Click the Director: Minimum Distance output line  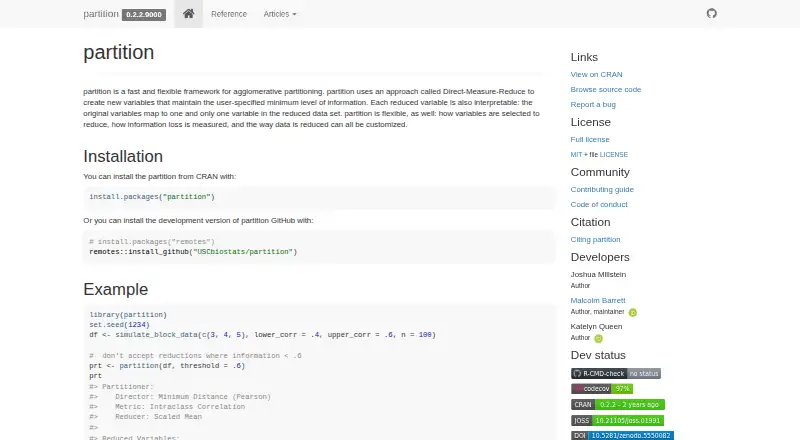[180, 397]
